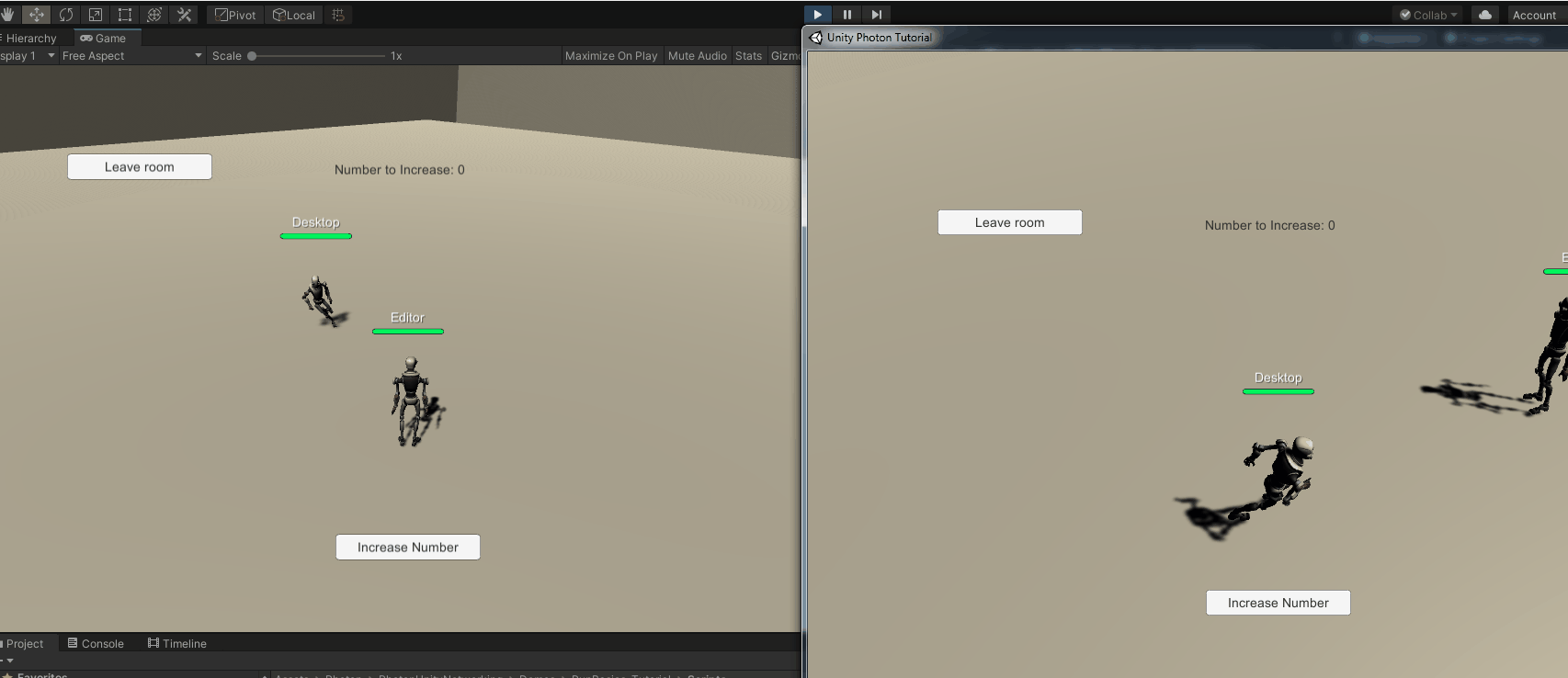The width and height of the screenshot is (1568, 678).
Task: Open the Timeline tab
Action: click(x=177, y=643)
